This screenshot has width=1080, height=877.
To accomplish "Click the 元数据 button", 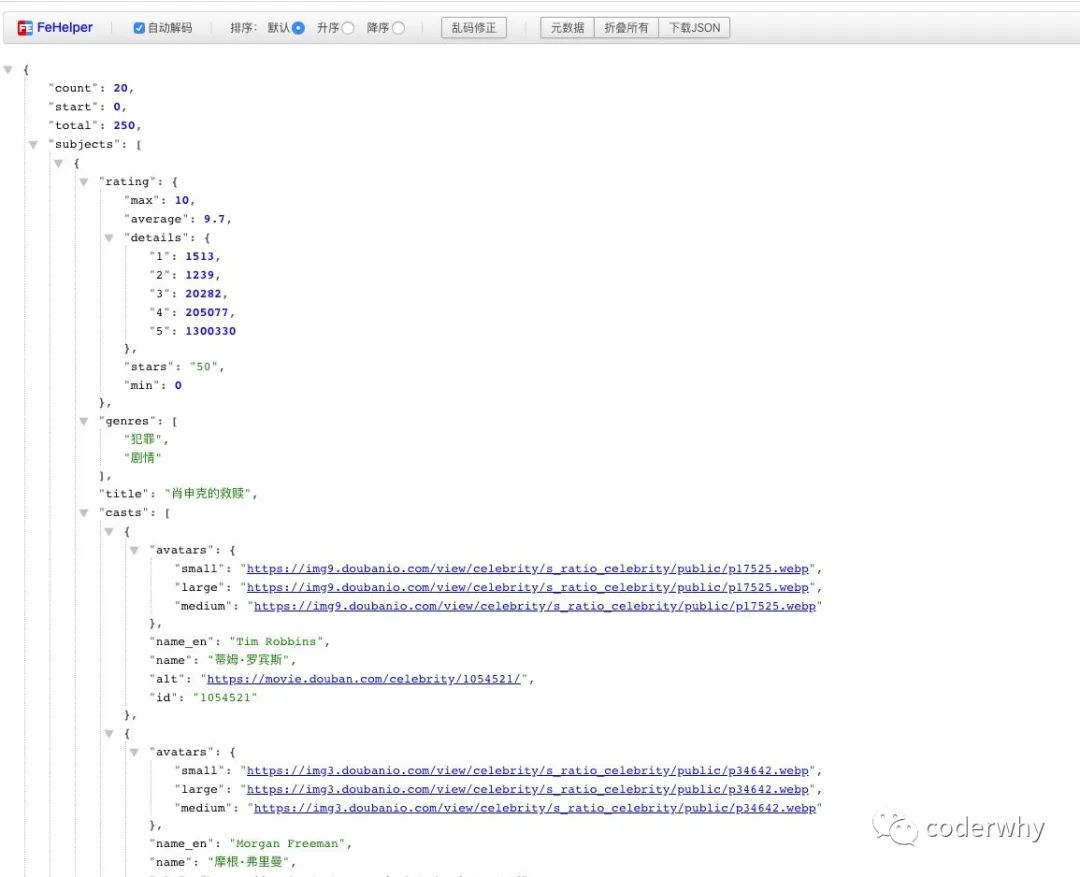I will pos(568,28).
